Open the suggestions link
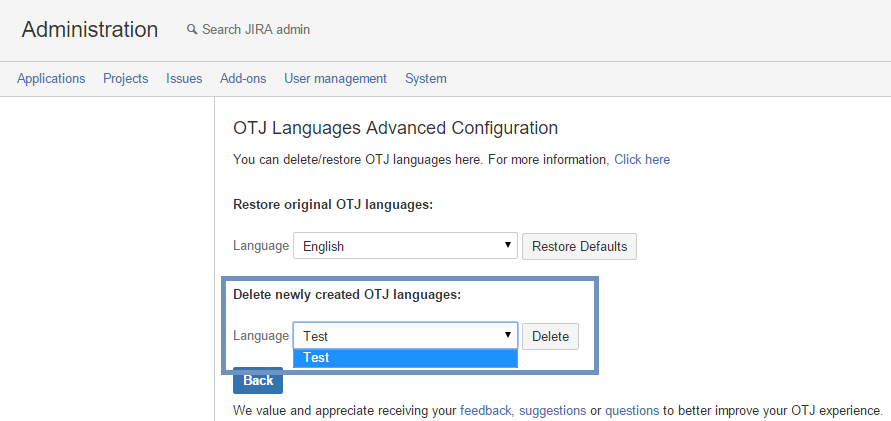Screen dimensions: 891x421 pyautogui.click(x=553, y=410)
